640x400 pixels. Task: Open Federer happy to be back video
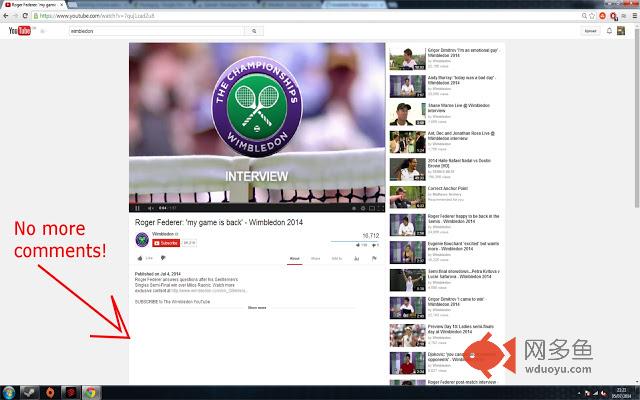pos(445,224)
